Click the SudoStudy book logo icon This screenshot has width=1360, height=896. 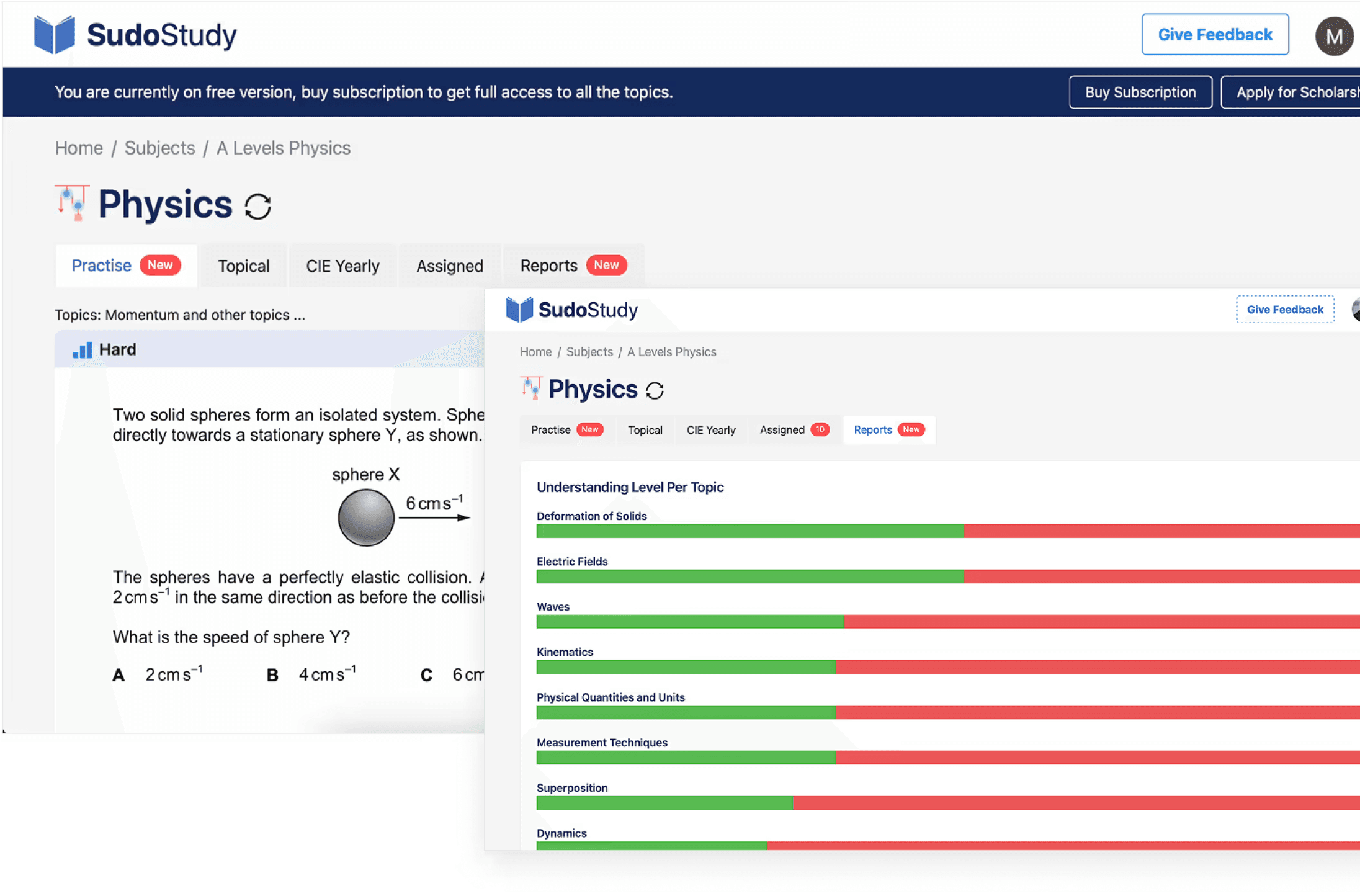(x=54, y=35)
